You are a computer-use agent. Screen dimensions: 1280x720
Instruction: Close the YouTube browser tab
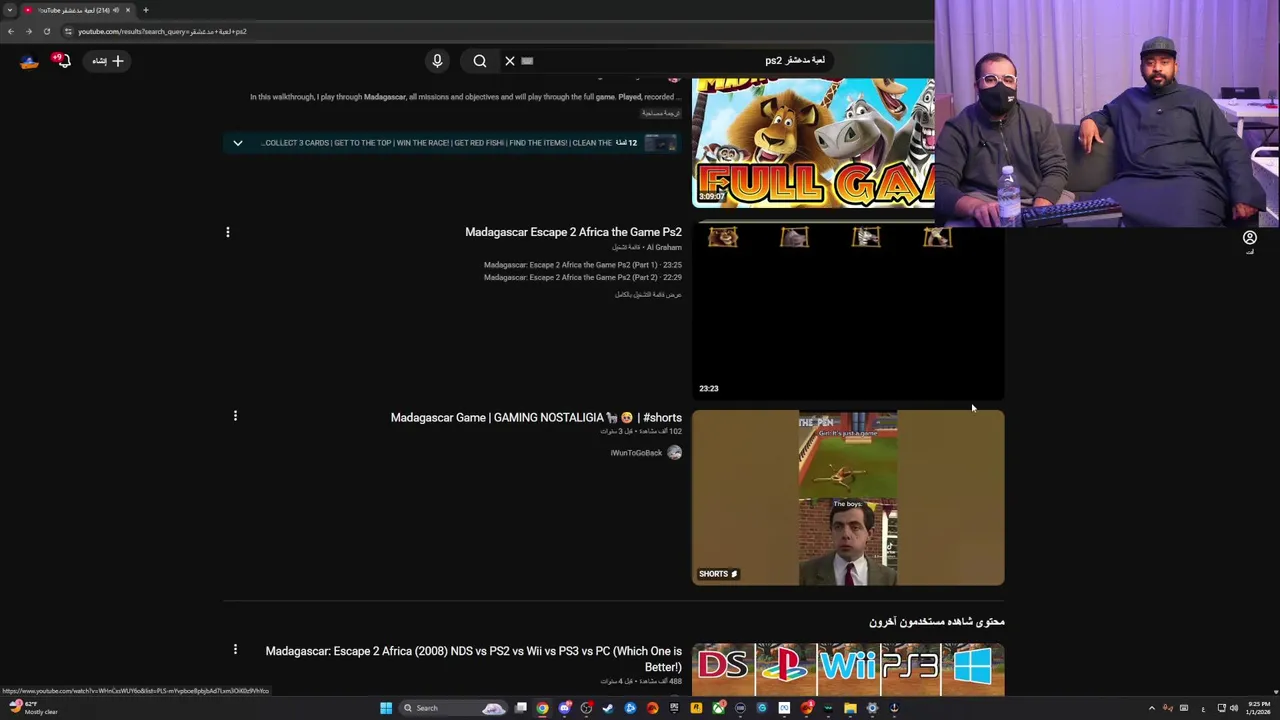pyautogui.click(x=128, y=10)
